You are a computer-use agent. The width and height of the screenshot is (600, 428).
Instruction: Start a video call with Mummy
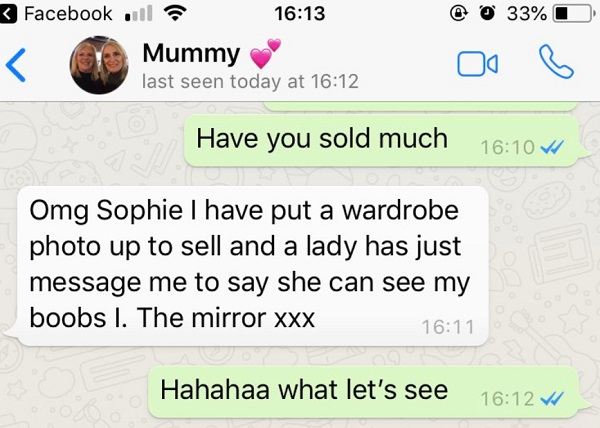(x=477, y=63)
